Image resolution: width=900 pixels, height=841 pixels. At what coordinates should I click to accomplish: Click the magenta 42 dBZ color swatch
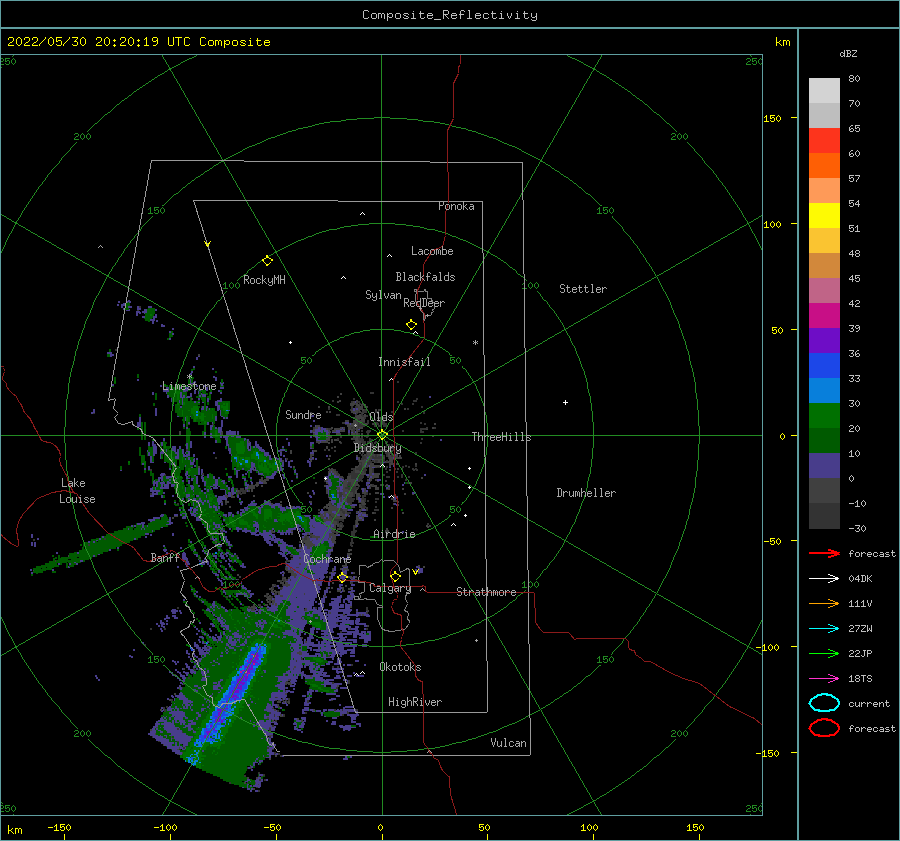coord(824,315)
